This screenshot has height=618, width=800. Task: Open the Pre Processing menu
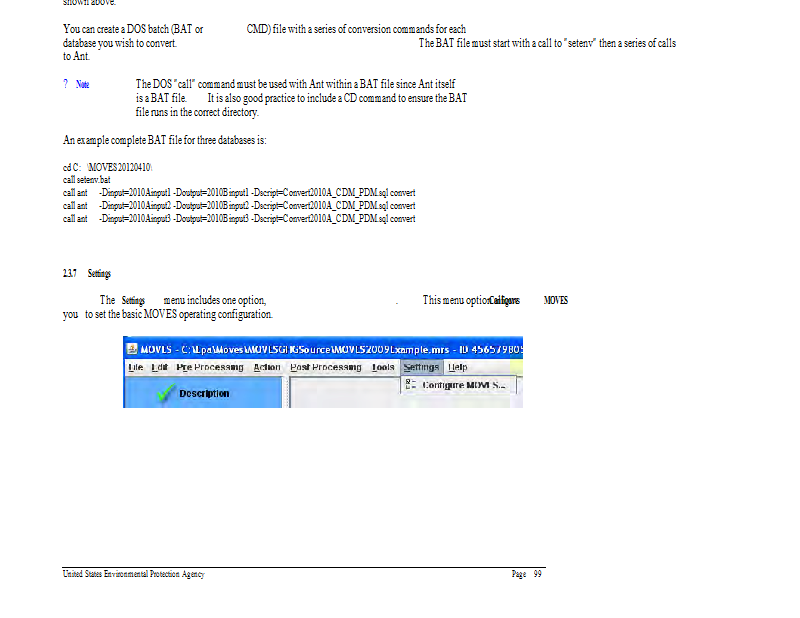click(x=210, y=367)
